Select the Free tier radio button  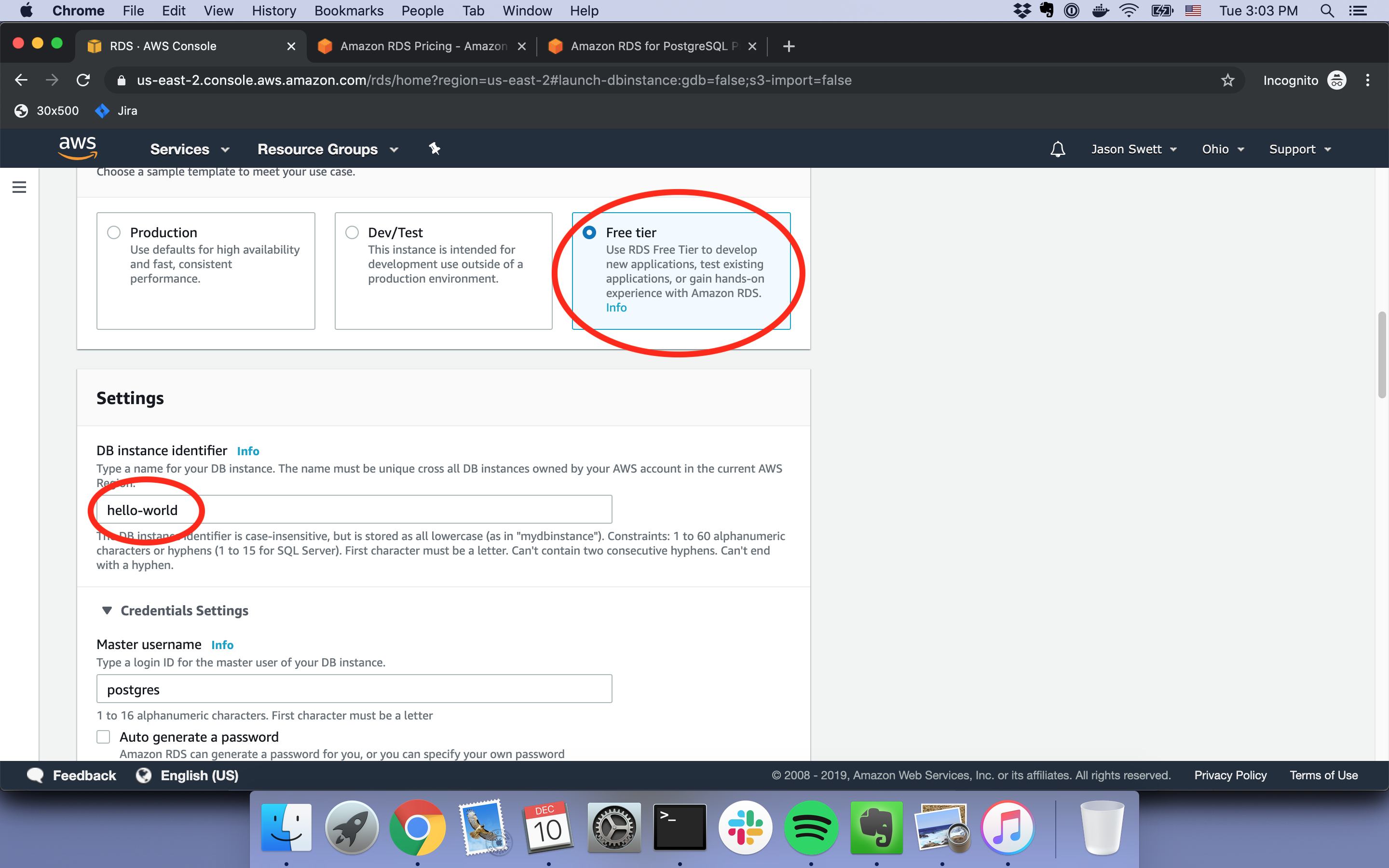tap(589, 232)
